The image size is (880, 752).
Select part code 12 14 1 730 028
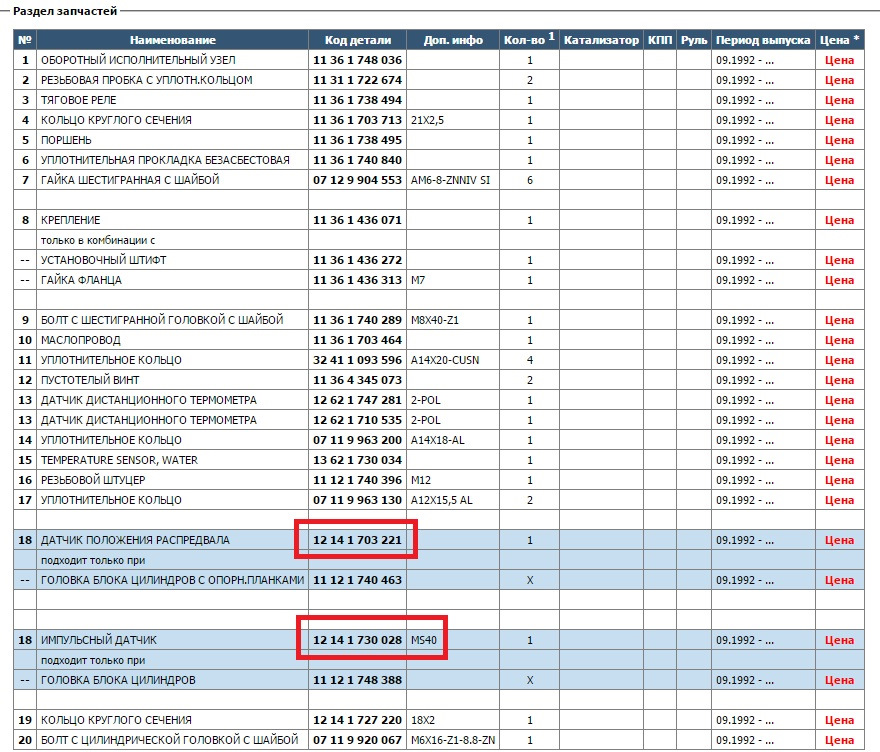click(358, 640)
